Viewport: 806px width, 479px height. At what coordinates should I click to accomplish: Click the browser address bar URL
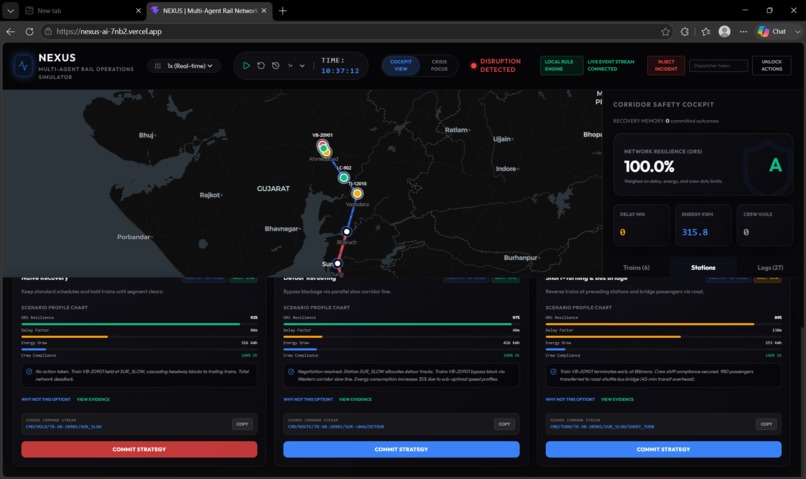click(109, 31)
